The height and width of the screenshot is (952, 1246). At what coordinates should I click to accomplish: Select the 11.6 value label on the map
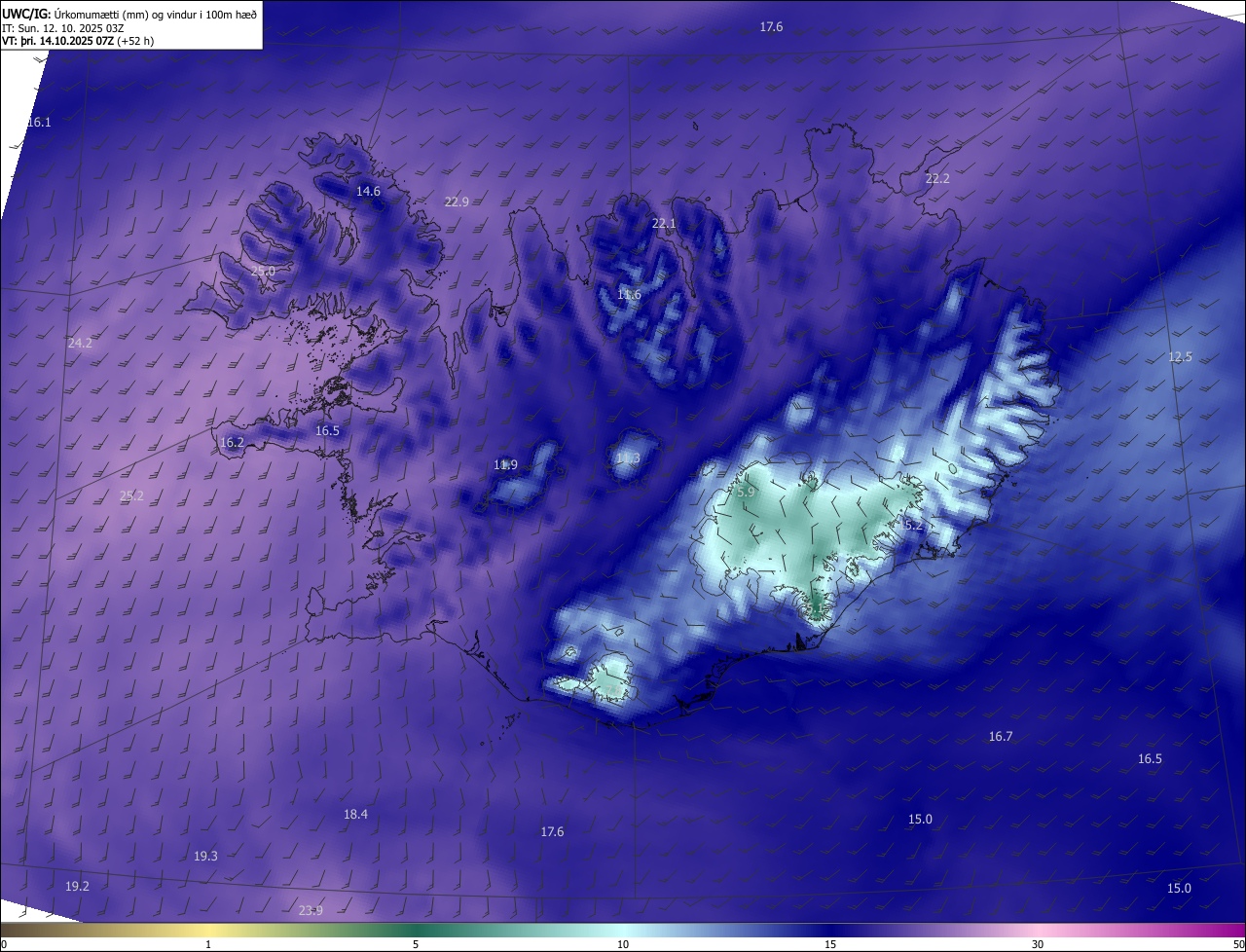click(630, 295)
